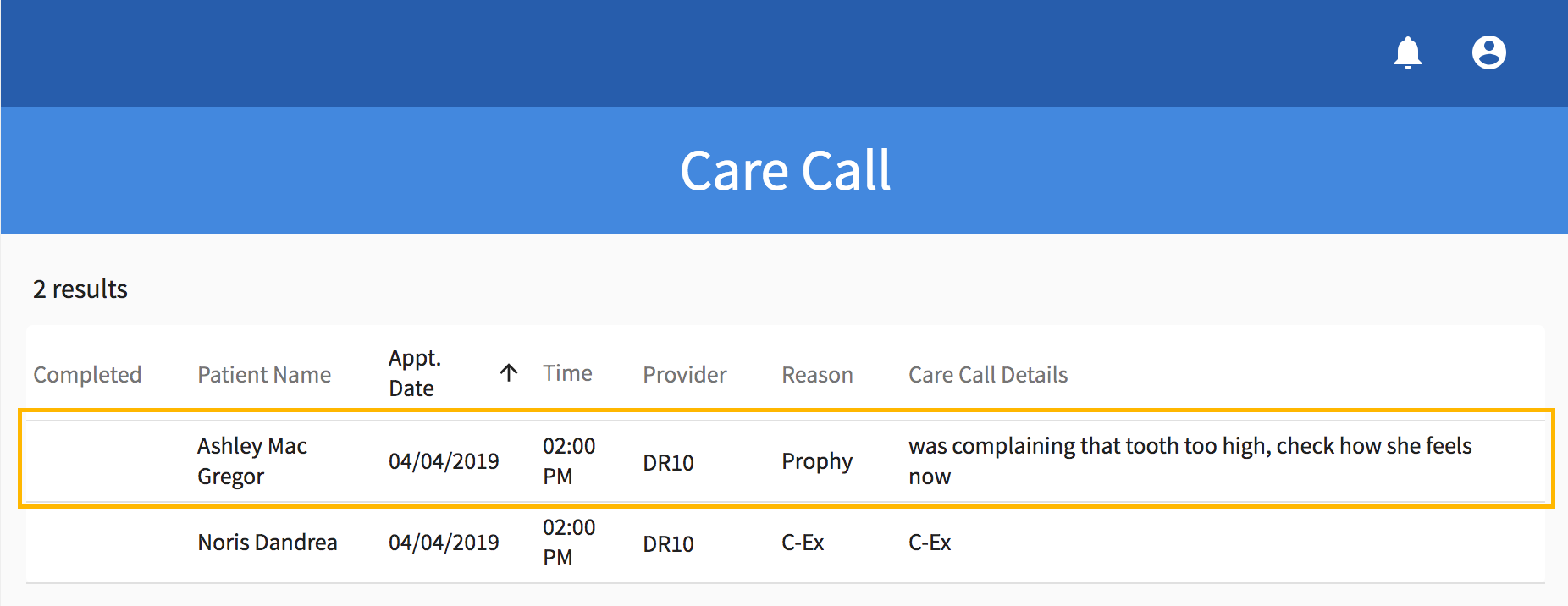
Task: Sort table by Patient Name header
Action: [264, 375]
